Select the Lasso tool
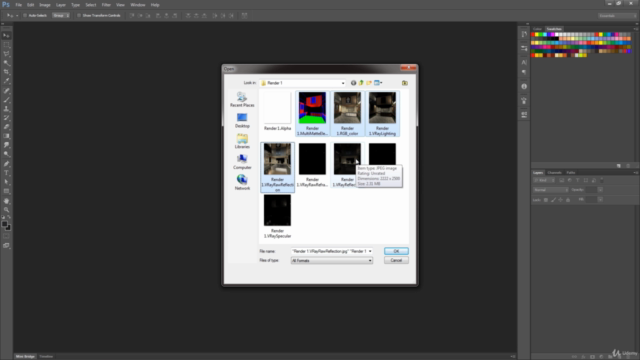Viewport: 640px width, 360px height. 6,54
